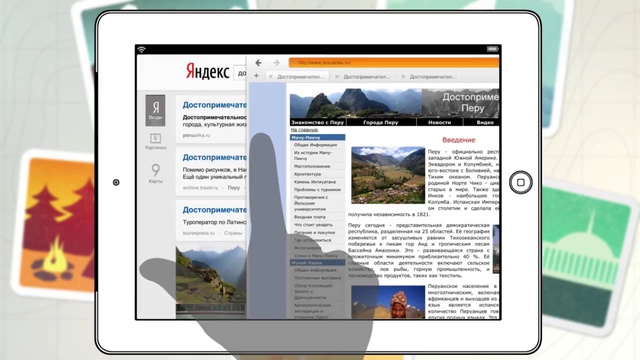Click the photo of man in hat
The width and height of the screenshot is (640, 360).
click(x=388, y=302)
